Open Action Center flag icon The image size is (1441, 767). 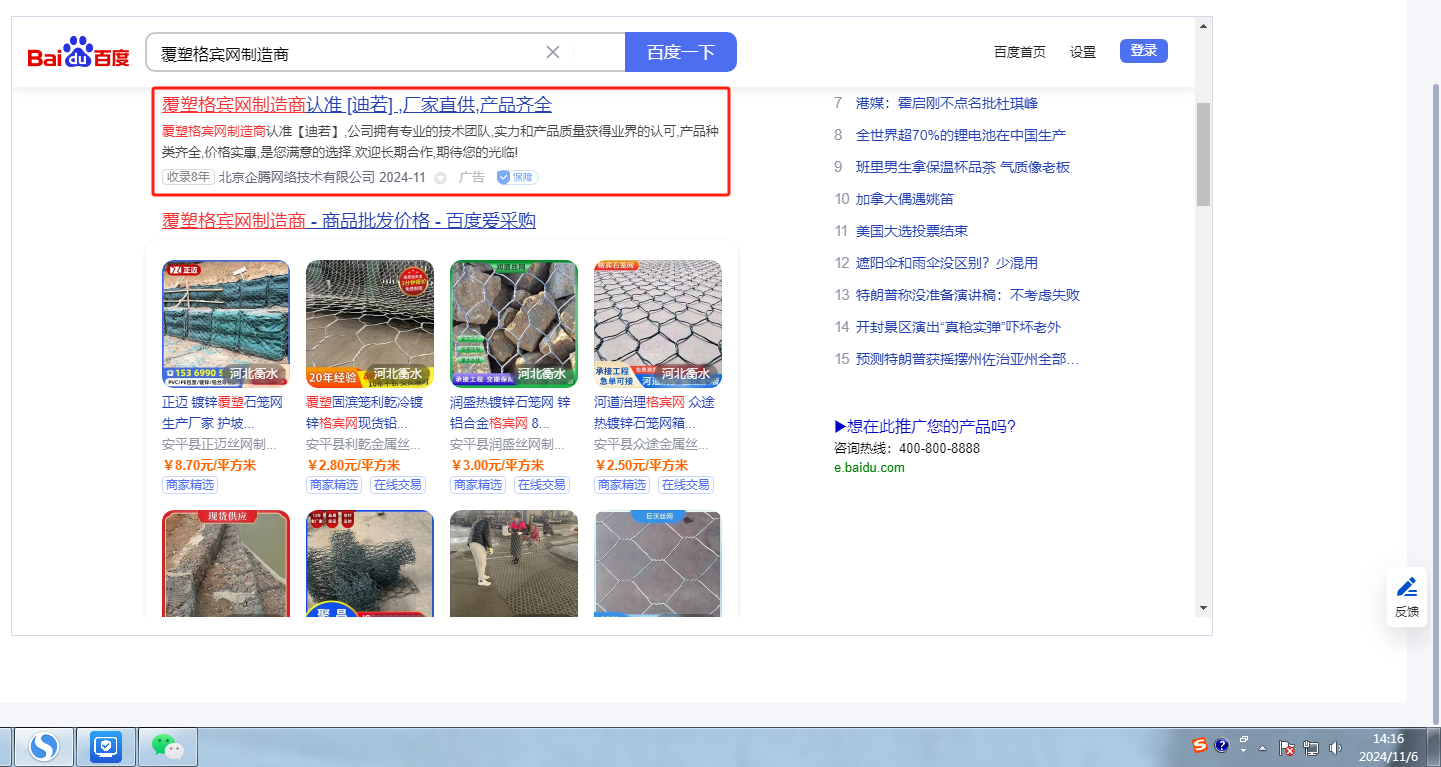tap(1288, 747)
